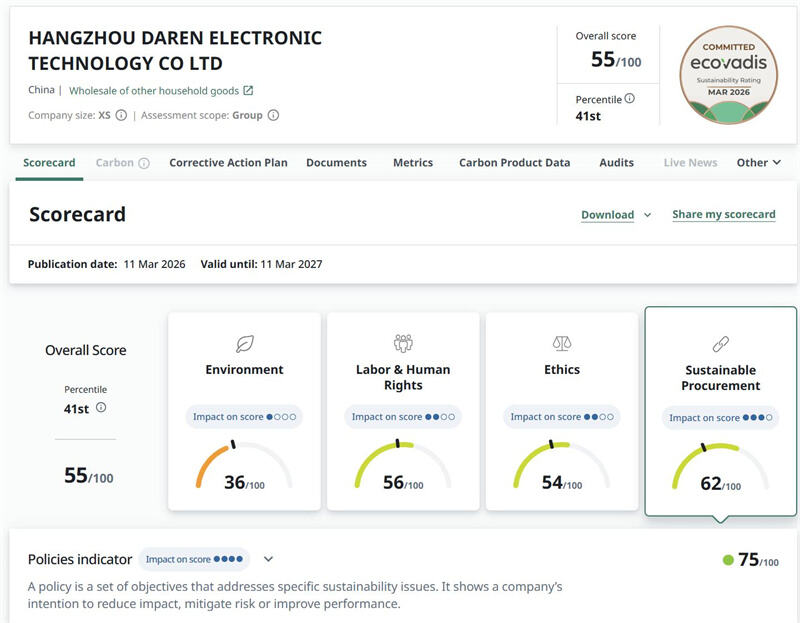Click the EcoVadis Committed badge
The width and height of the screenshot is (800, 623).
(x=728, y=73)
